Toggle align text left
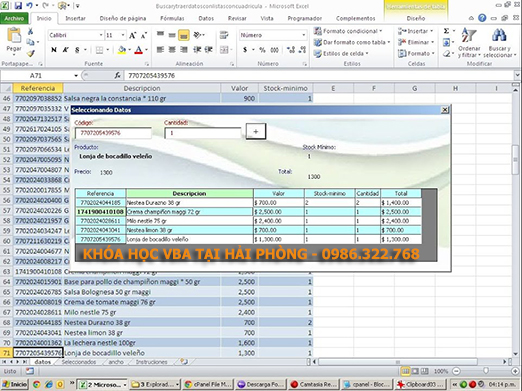Screen dimensions: 522x391 click(160, 50)
